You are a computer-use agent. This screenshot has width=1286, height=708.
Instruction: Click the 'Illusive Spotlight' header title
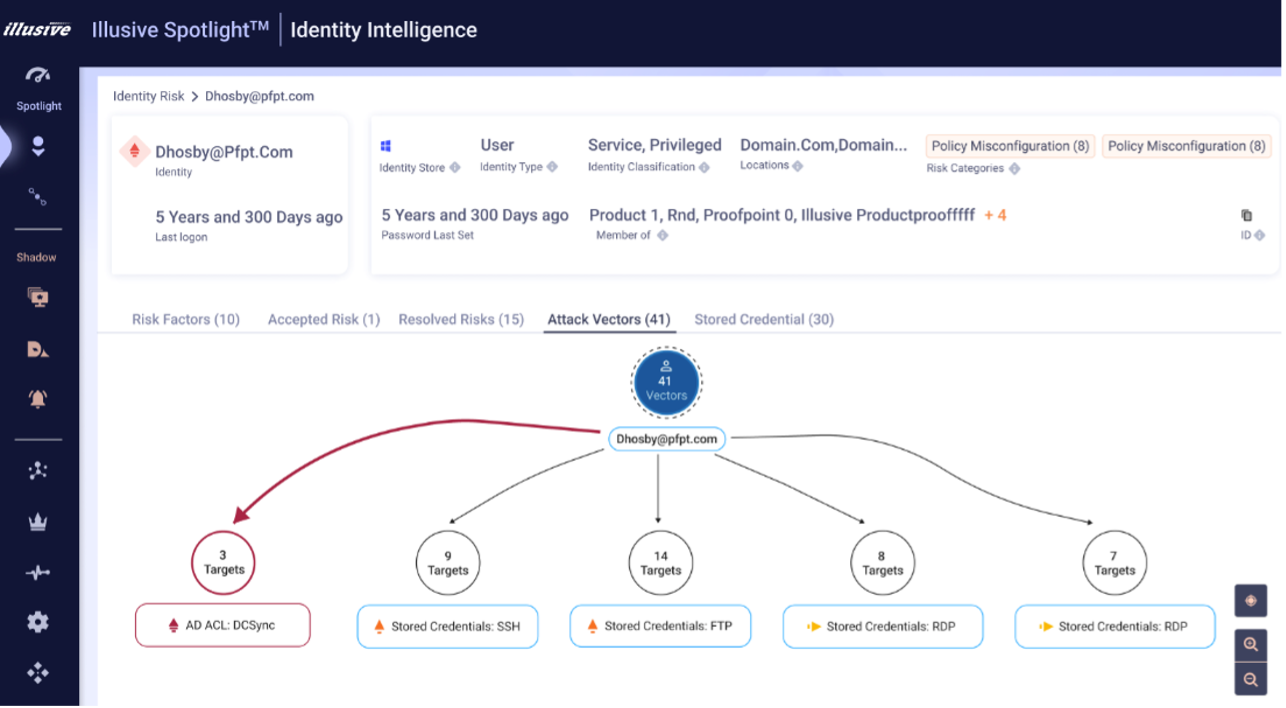click(x=181, y=30)
